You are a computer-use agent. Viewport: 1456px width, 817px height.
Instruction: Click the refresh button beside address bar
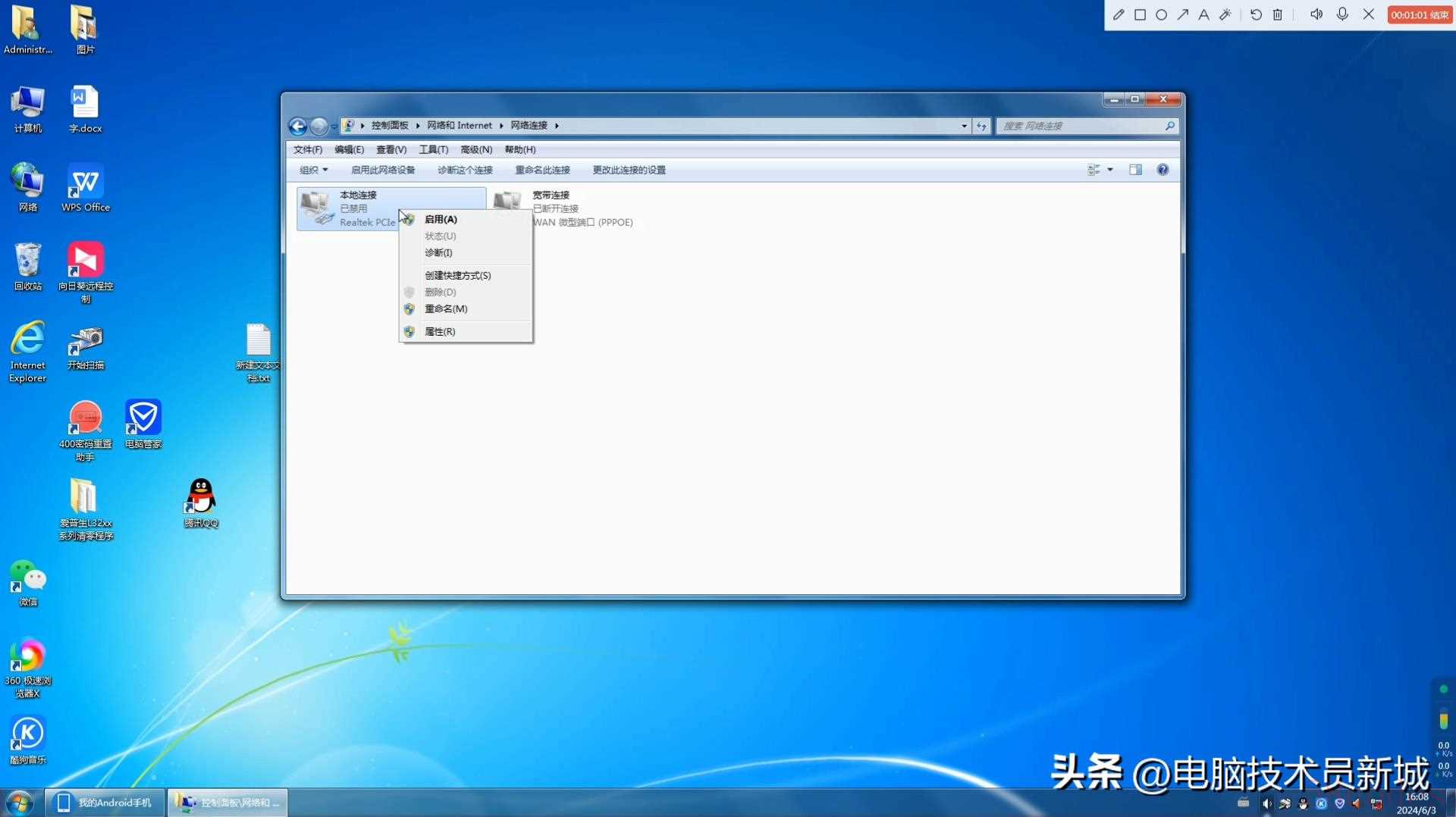click(x=981, y=126)
